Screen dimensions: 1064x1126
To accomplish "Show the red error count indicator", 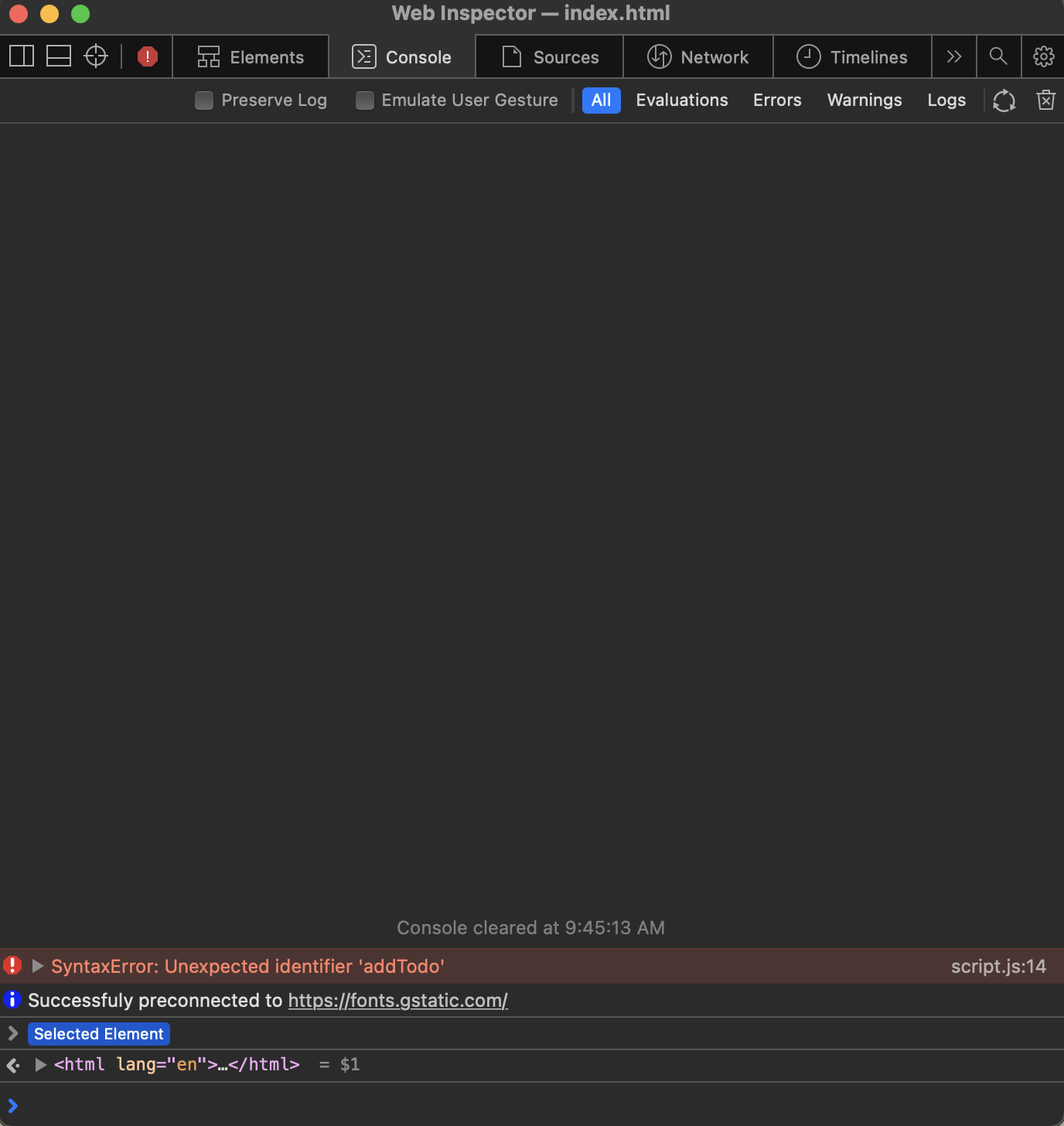I will (x=147, y=56).
